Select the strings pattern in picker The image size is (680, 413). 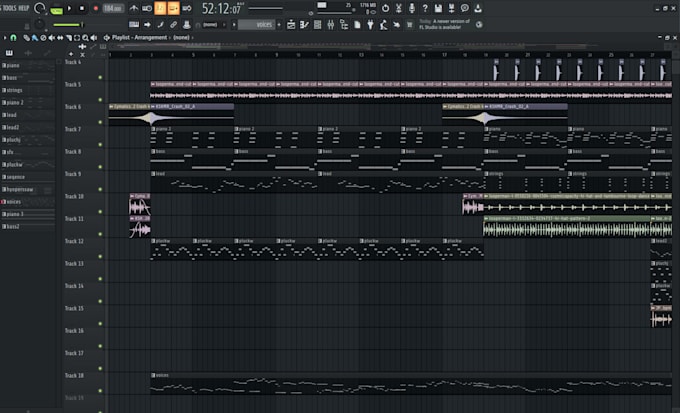[x=28, y=90]
